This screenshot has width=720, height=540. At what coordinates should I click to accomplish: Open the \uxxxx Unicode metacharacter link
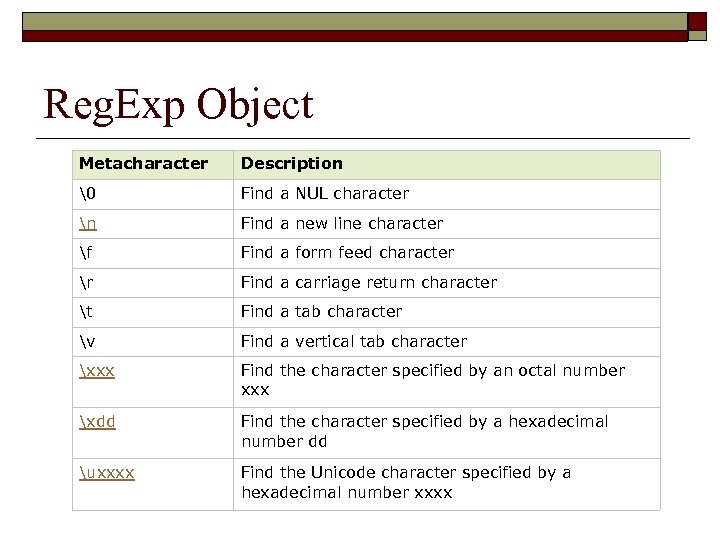[107, 472]
